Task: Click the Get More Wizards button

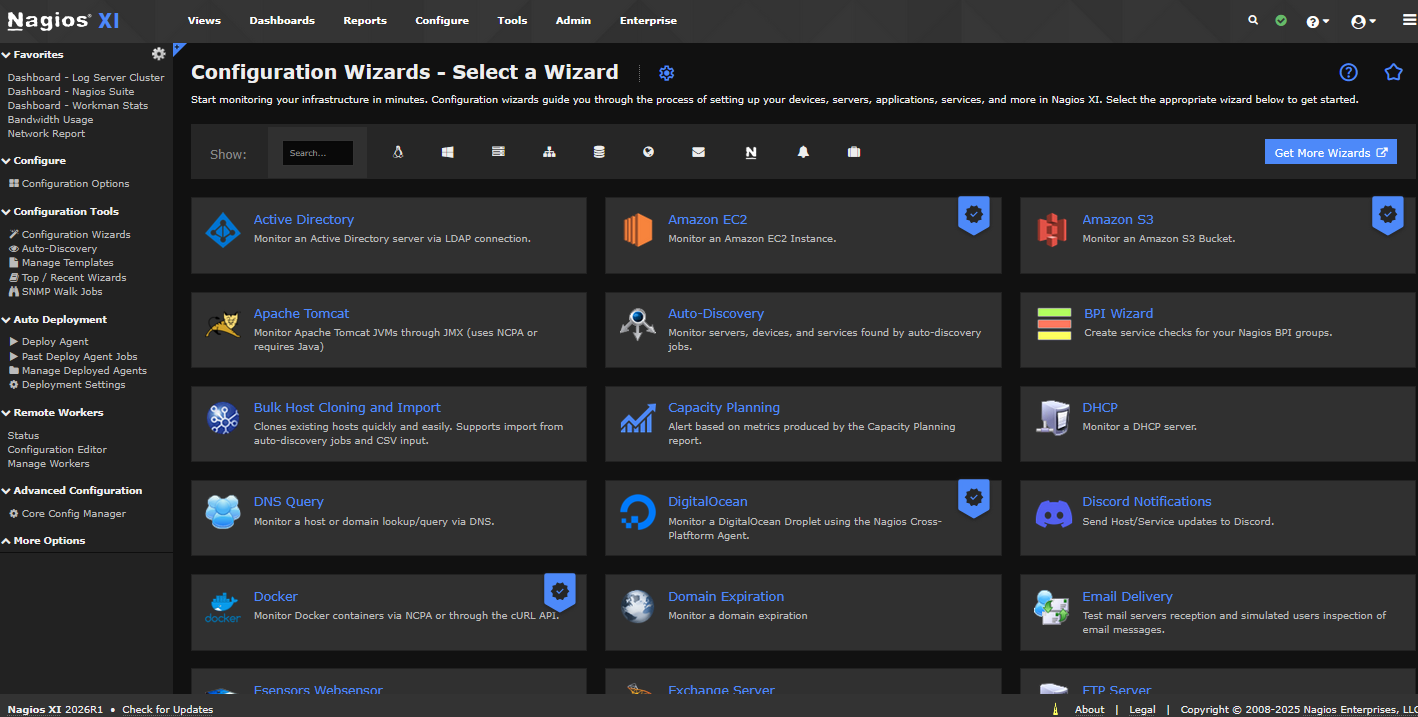Action: coord(1330,151)
